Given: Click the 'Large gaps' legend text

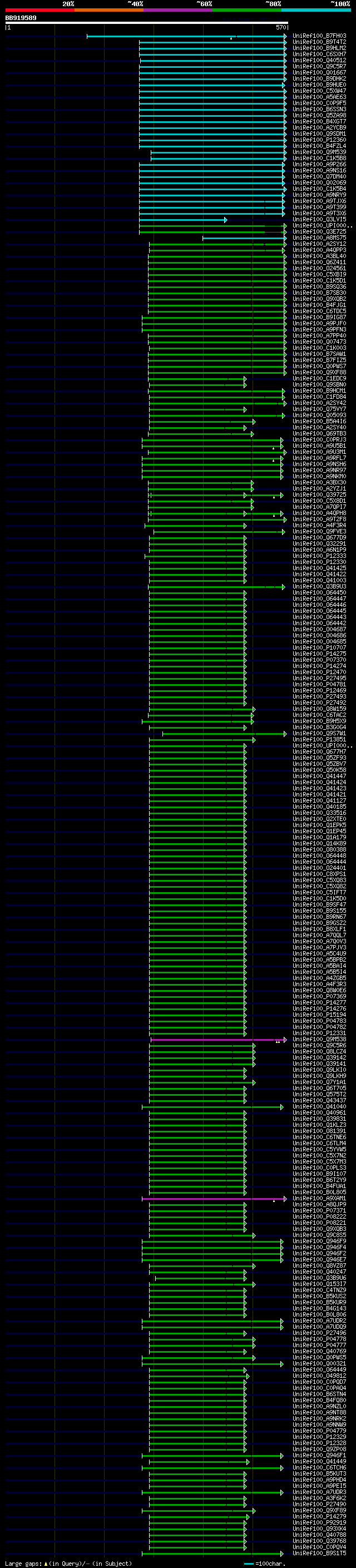Looking at the screenshot, I should (23, 1564).
